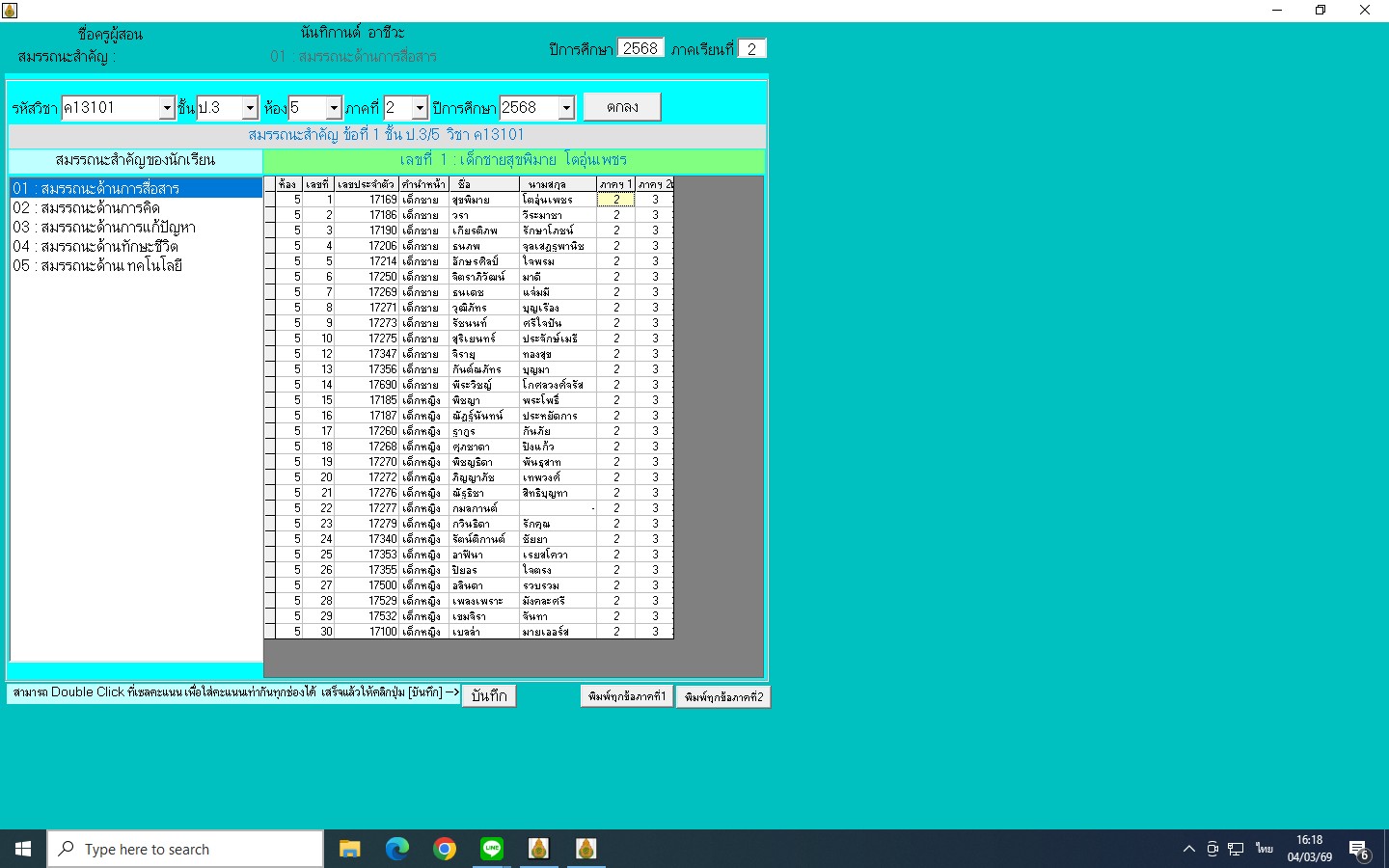Expand the ปีการศึกษา year dropdown beside ตกลง

(566, 108)
